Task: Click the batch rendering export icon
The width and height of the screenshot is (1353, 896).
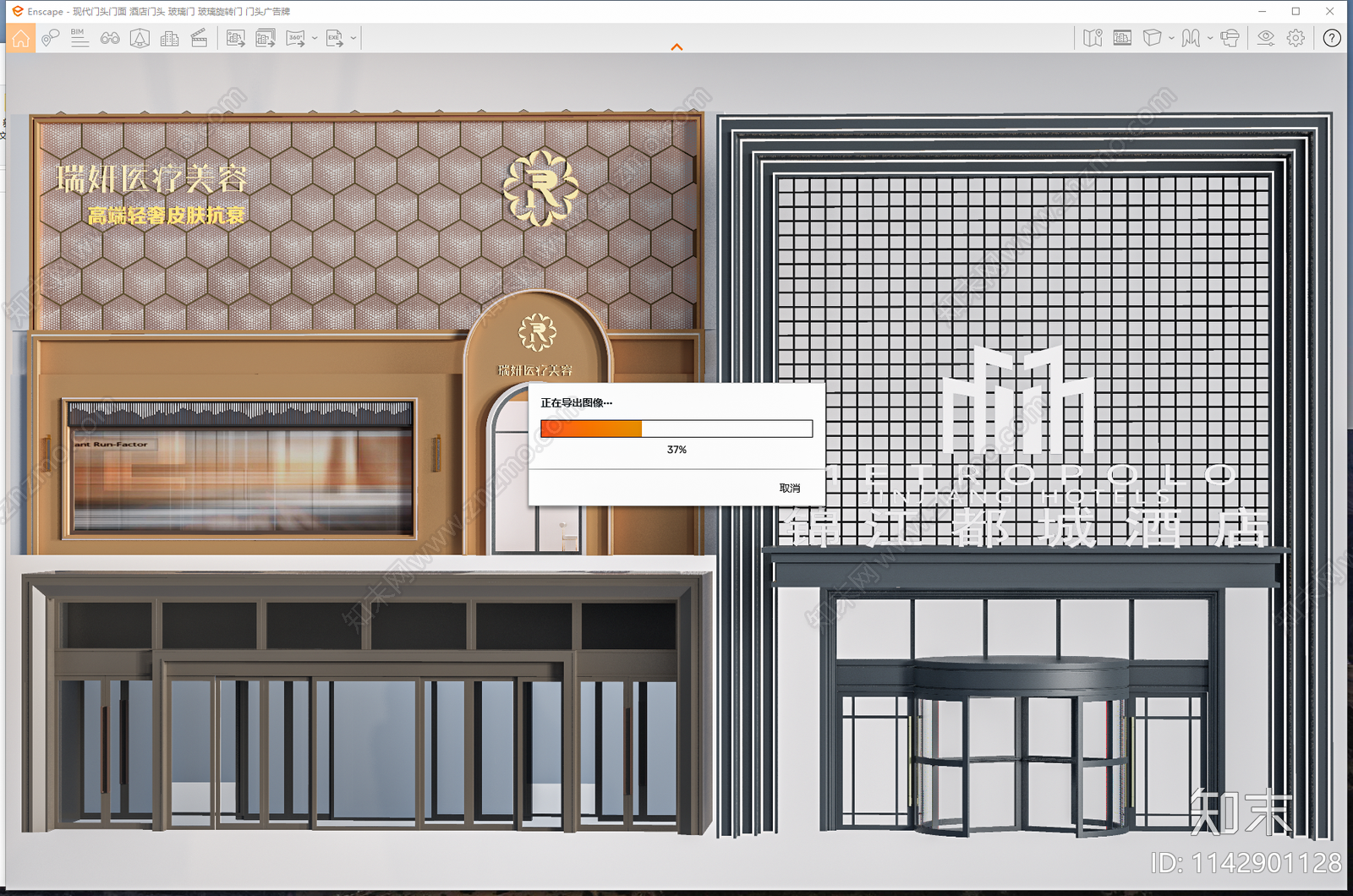Action: [266, 38]
